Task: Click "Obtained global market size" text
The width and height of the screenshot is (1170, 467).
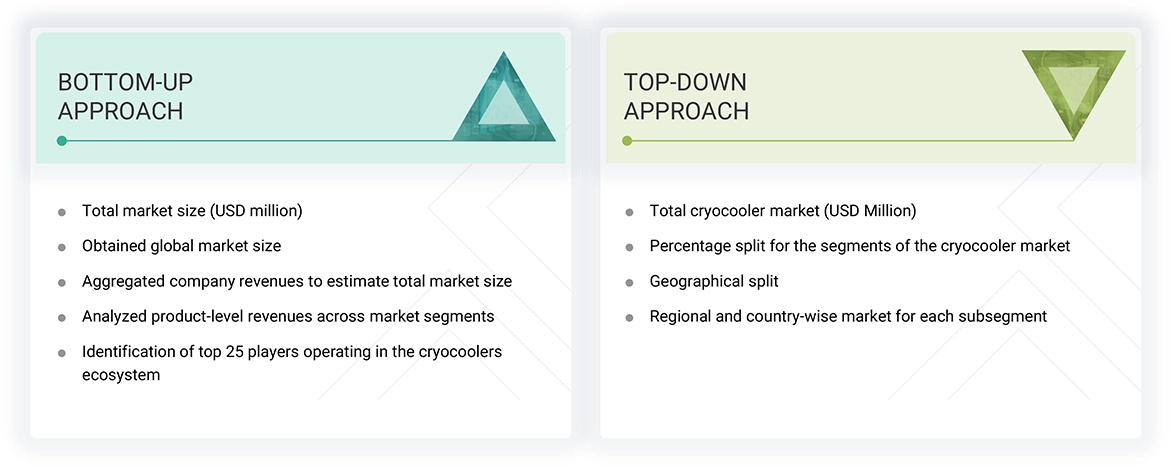Action: 181,246
